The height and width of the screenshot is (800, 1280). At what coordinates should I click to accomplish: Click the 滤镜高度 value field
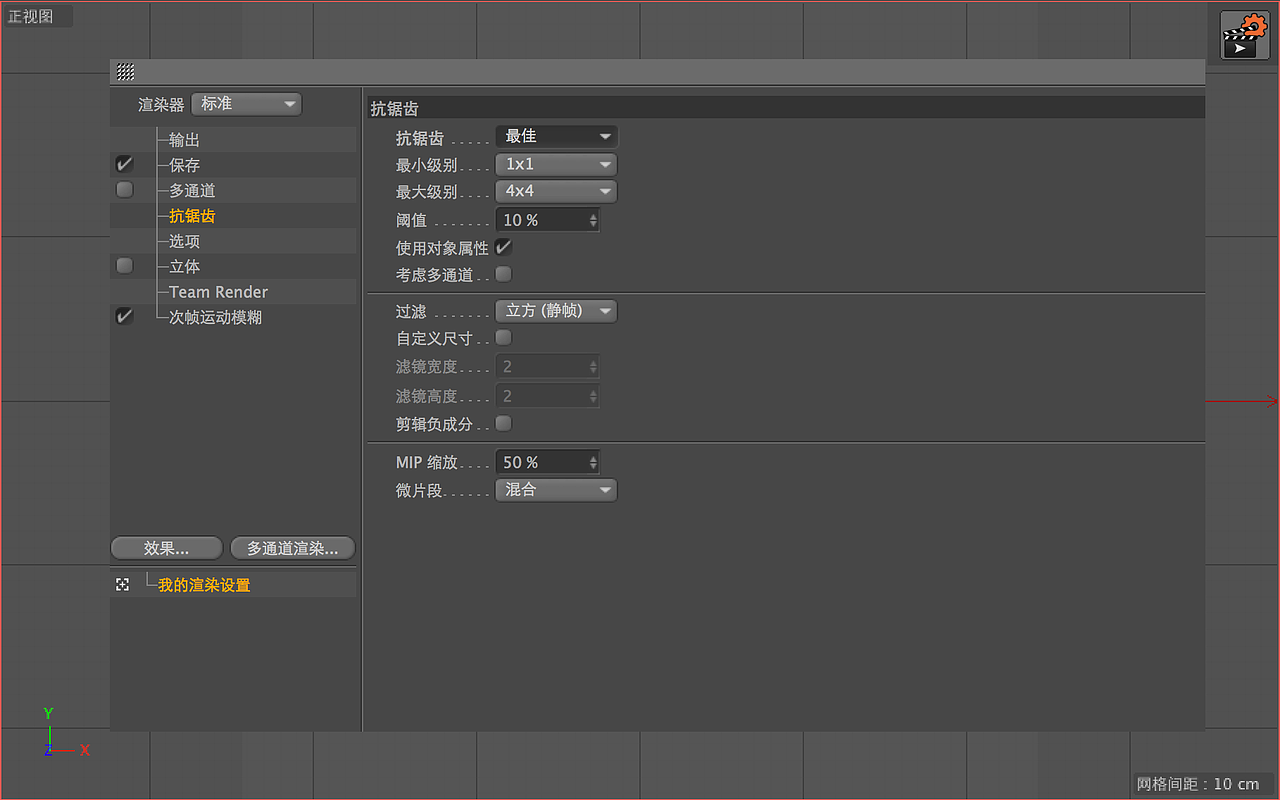coord(548,396)
